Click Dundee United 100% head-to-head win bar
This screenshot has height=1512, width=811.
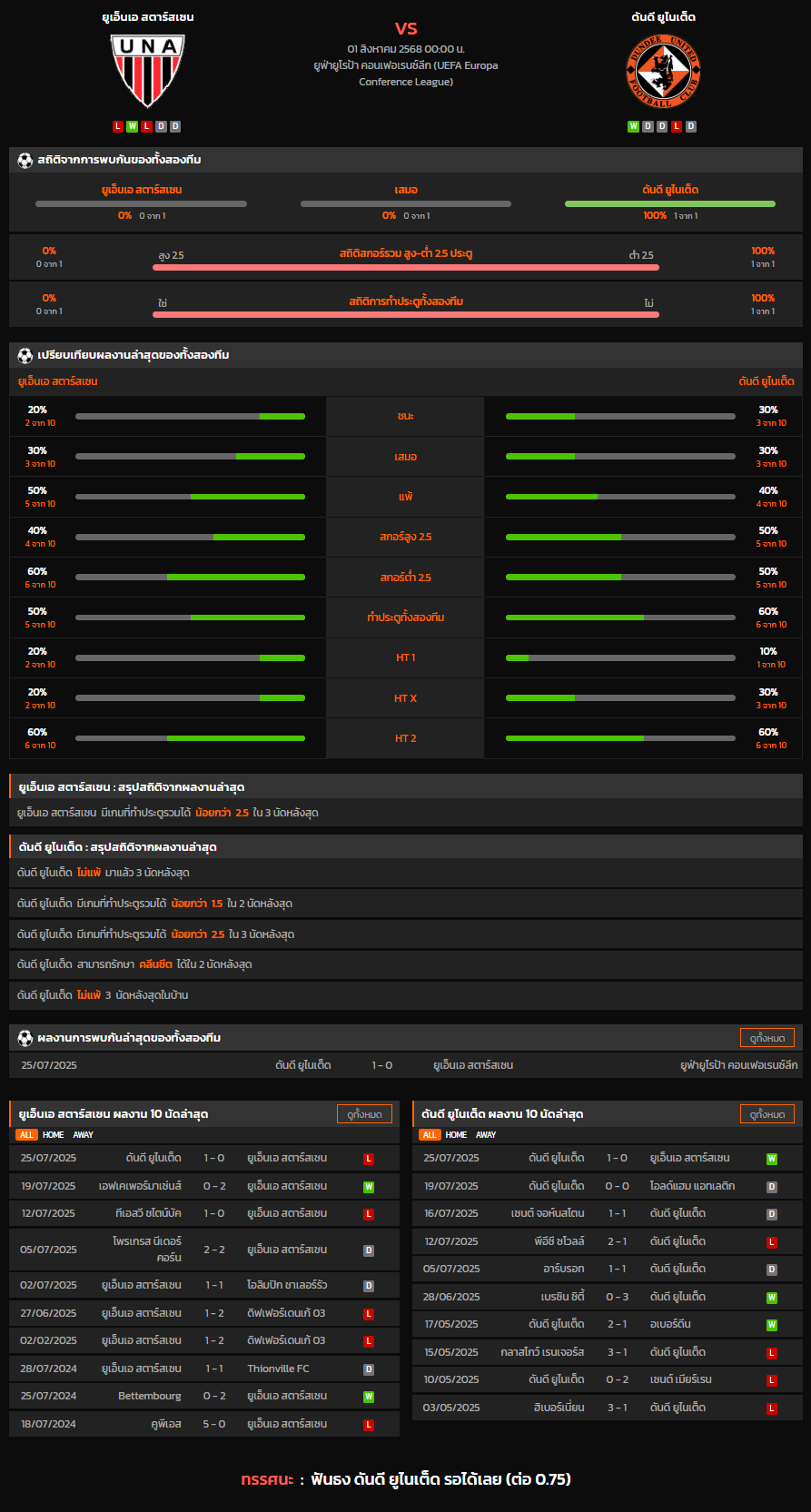click(670, 203)
